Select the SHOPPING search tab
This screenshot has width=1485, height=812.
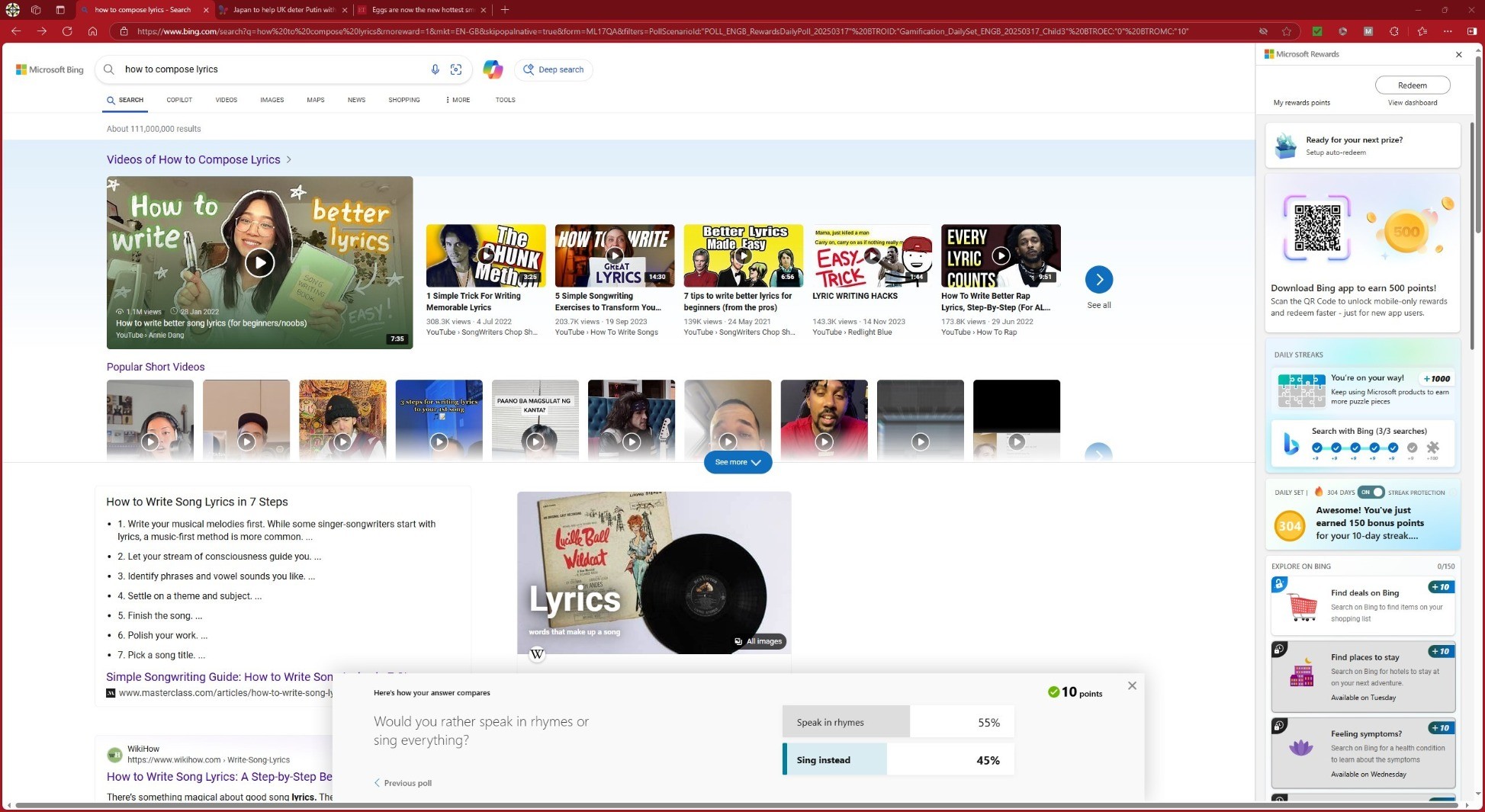(404, 100)
